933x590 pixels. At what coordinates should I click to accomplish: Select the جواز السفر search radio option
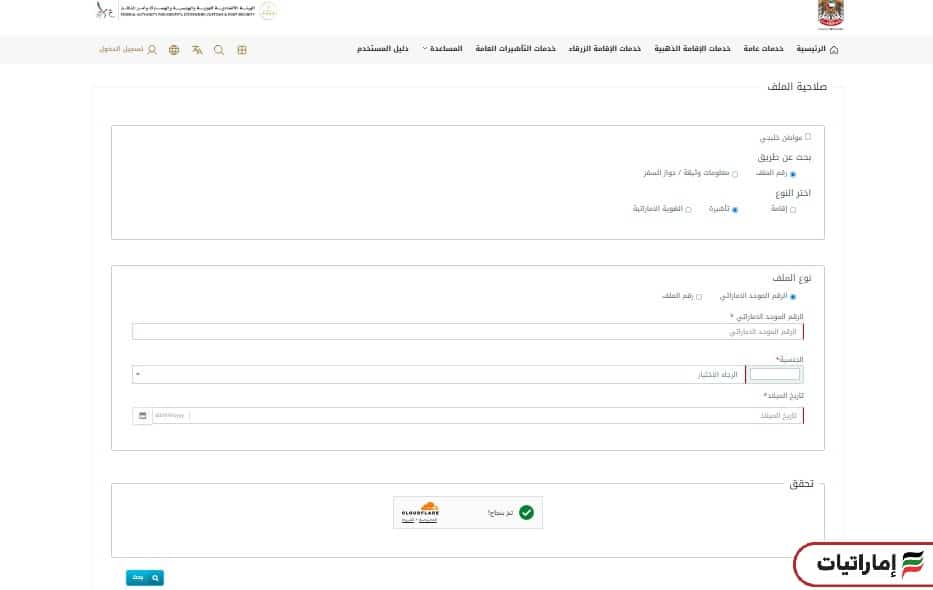[x=735, y=174]
